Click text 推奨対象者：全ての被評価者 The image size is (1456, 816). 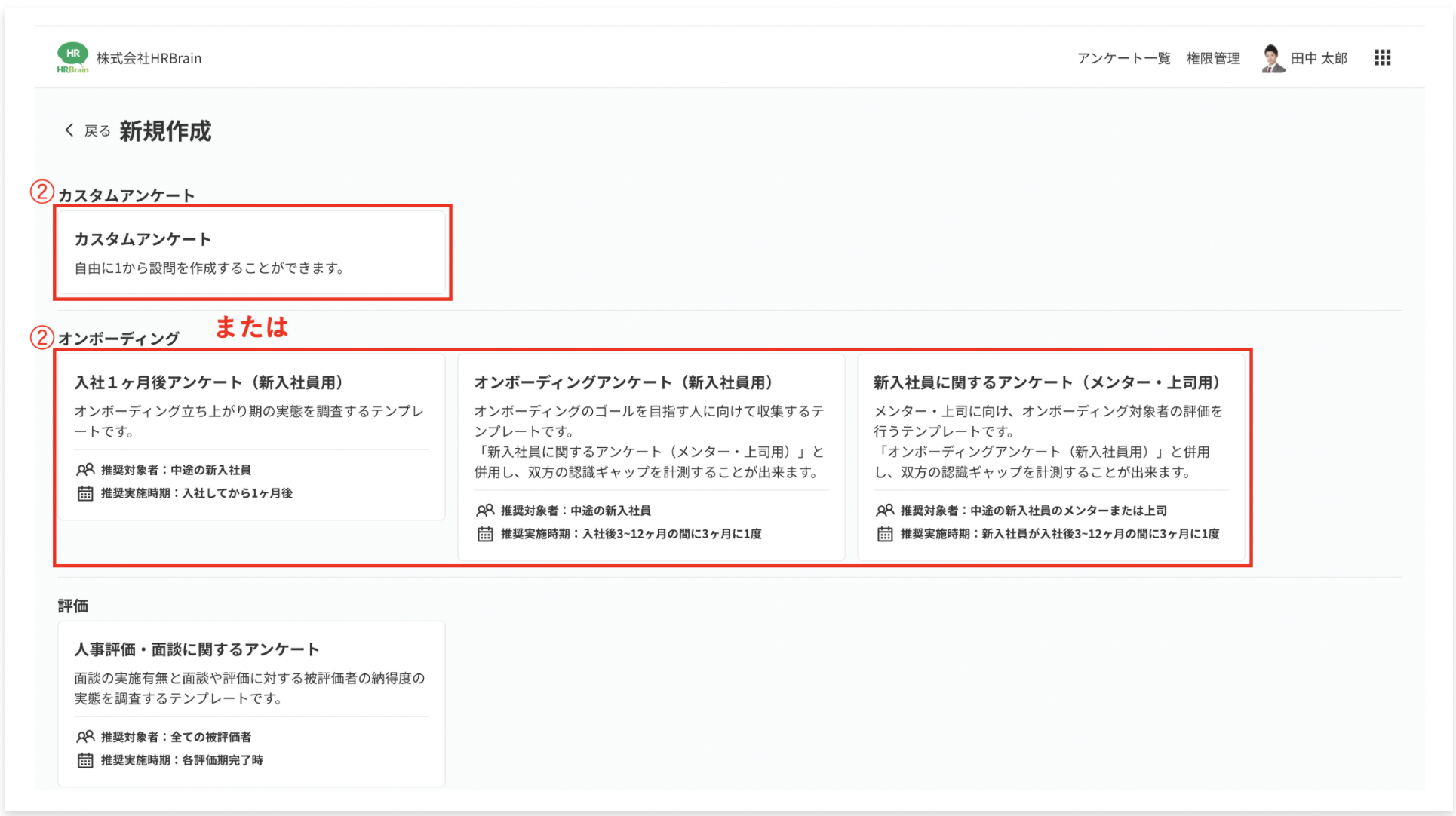pos(176,737)
